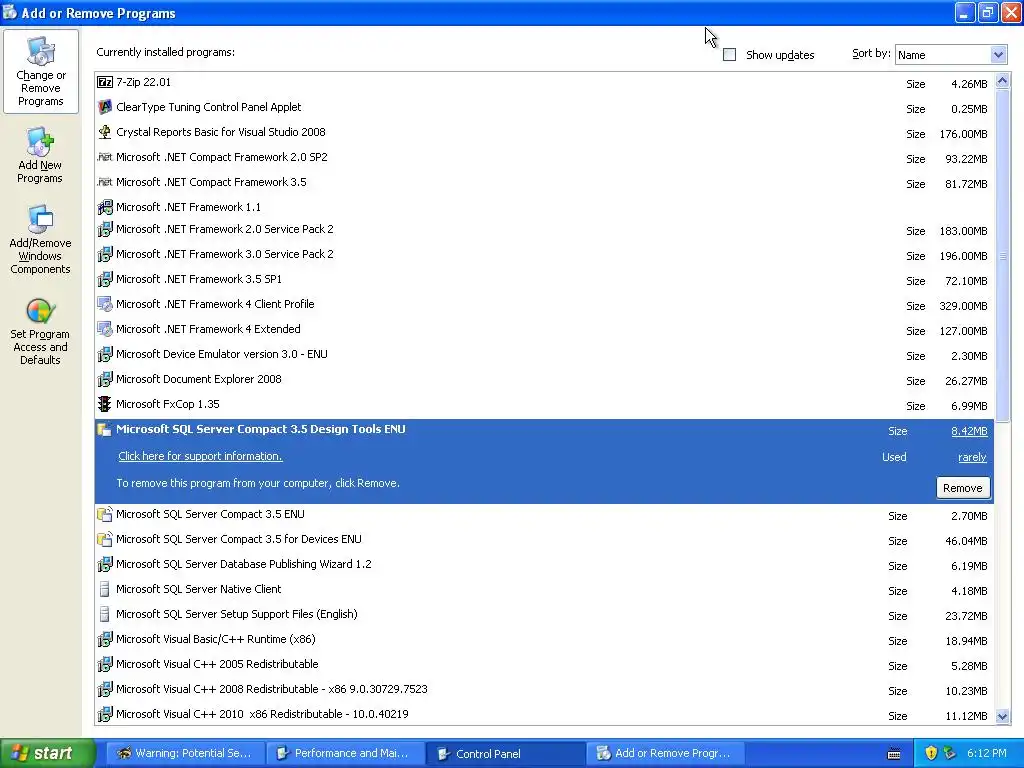The height and width of the screenshot is (768, 1024).
Task: Click the 46.04MB size value
Action: pyautogui.click(x=966, y=541)
